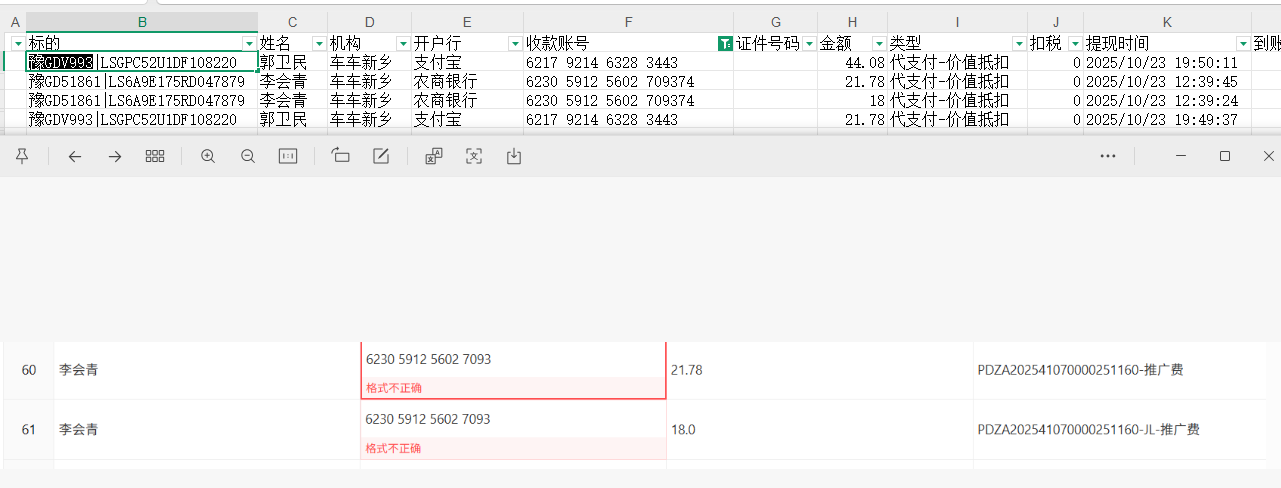Click account input in row 60 with red border
Viewport: 1281px width, 488px height.
click(x=513, y=360)
